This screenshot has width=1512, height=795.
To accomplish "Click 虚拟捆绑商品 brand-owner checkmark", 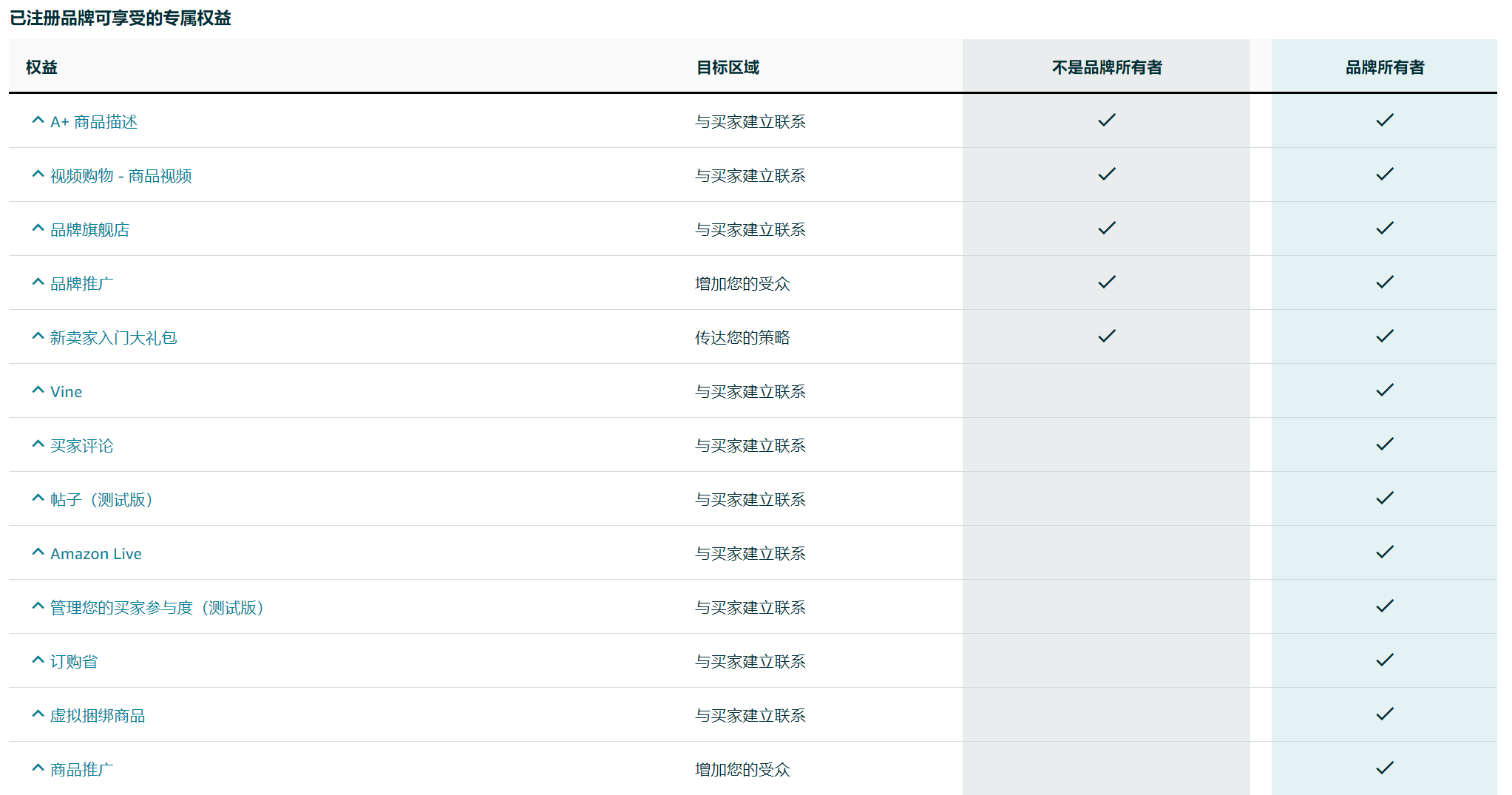I will tap(1385, 714).
